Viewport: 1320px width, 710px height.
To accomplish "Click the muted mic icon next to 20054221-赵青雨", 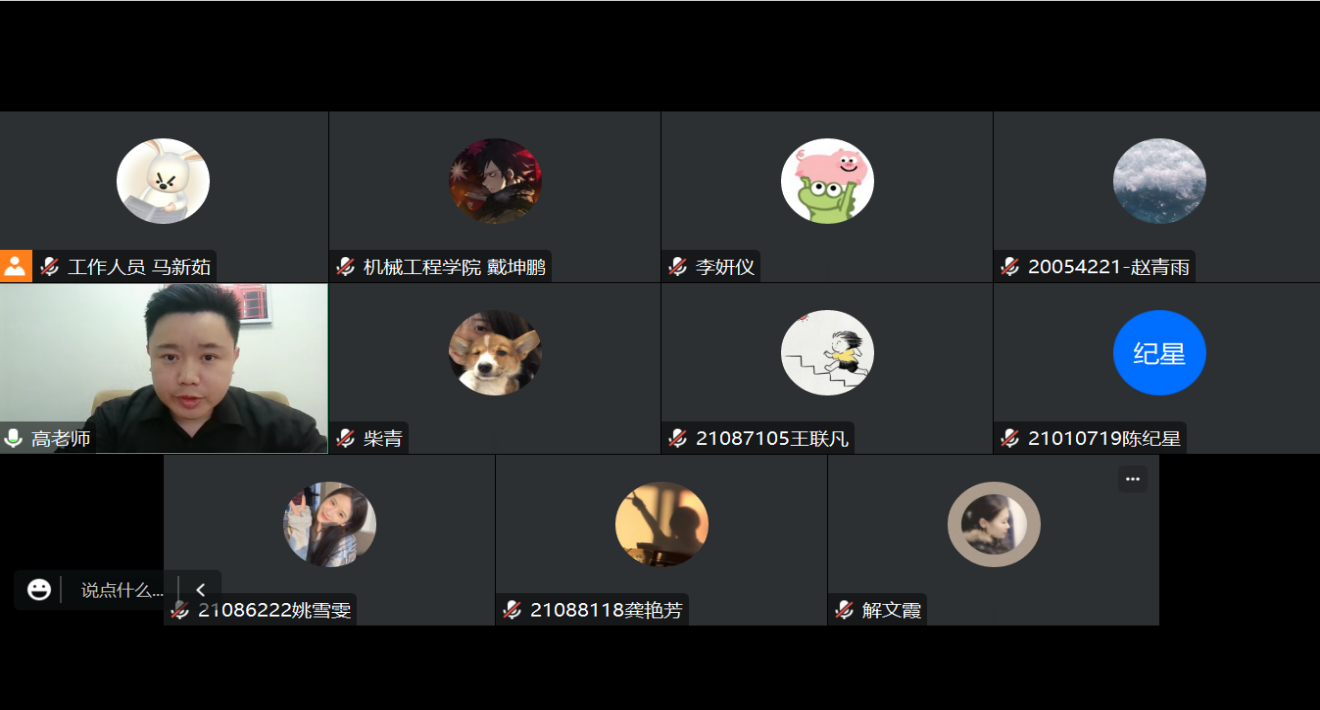I will tap(1010, 267).
